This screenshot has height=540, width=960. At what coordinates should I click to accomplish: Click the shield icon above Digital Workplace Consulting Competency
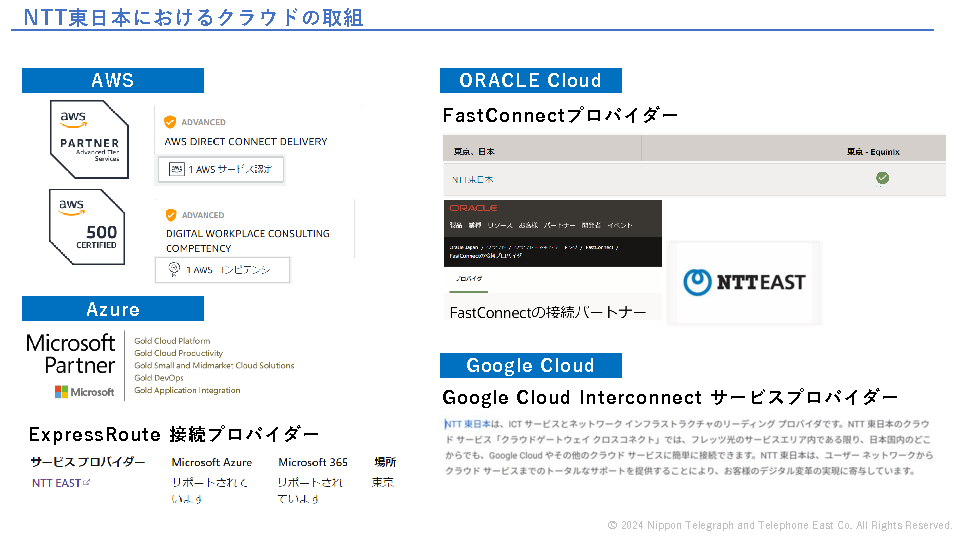(170, 214)
